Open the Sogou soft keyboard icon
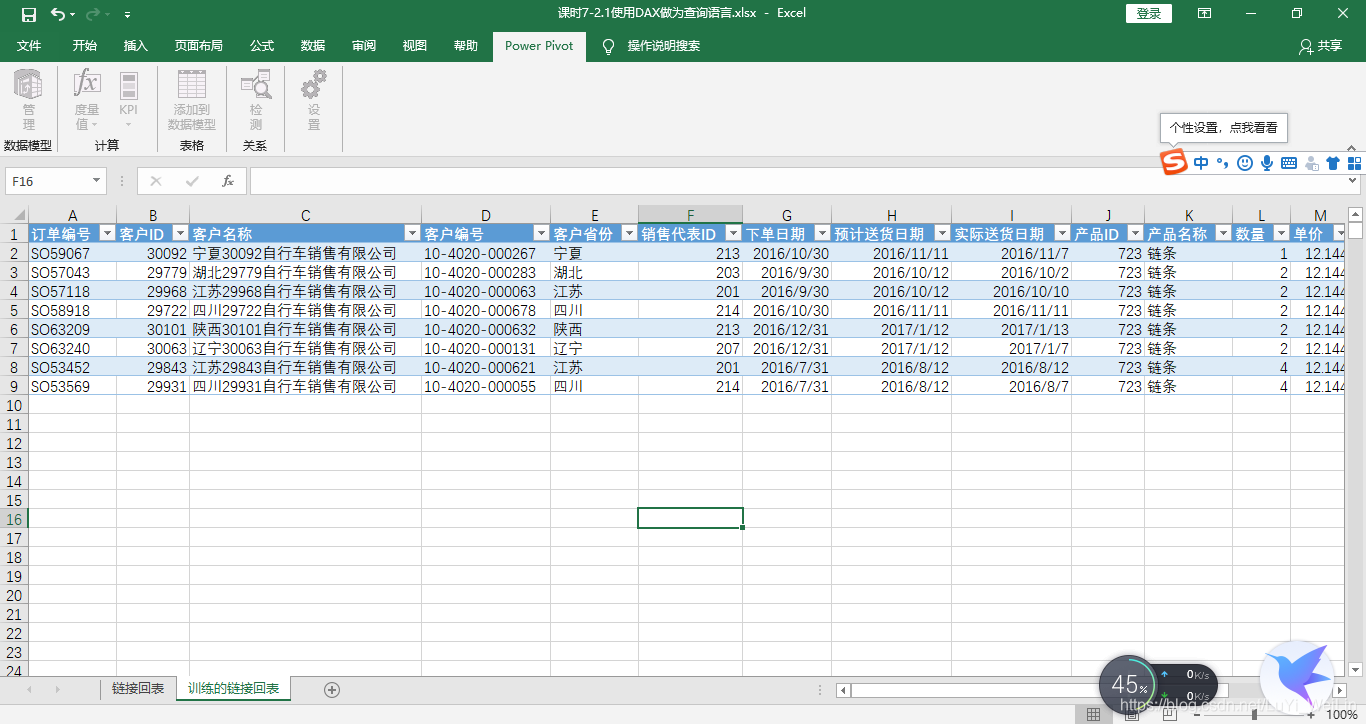Screen dimensions: 1366x724 tap(1289, 163)
